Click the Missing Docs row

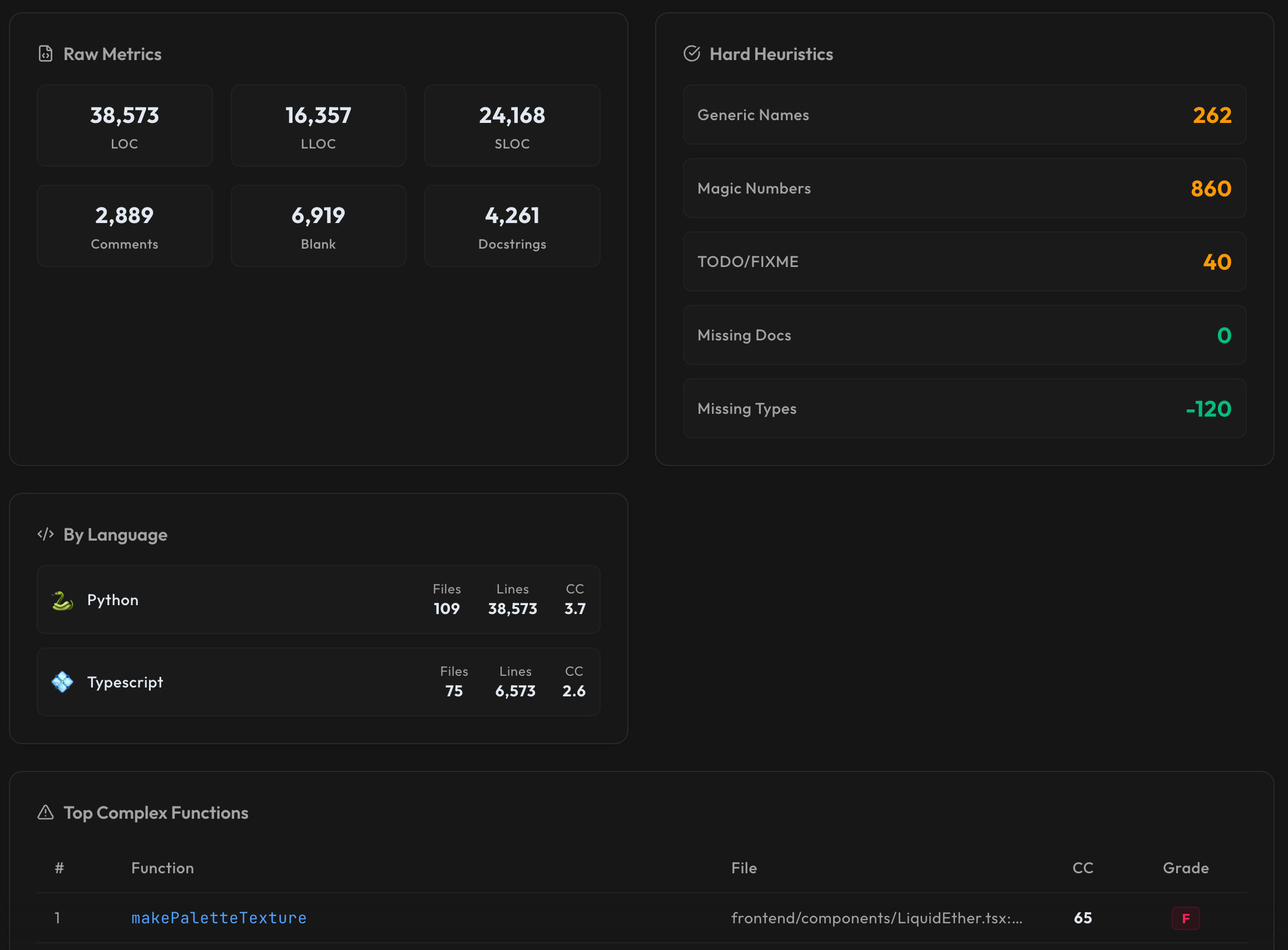pyautogui.click(x=964, y=335)
